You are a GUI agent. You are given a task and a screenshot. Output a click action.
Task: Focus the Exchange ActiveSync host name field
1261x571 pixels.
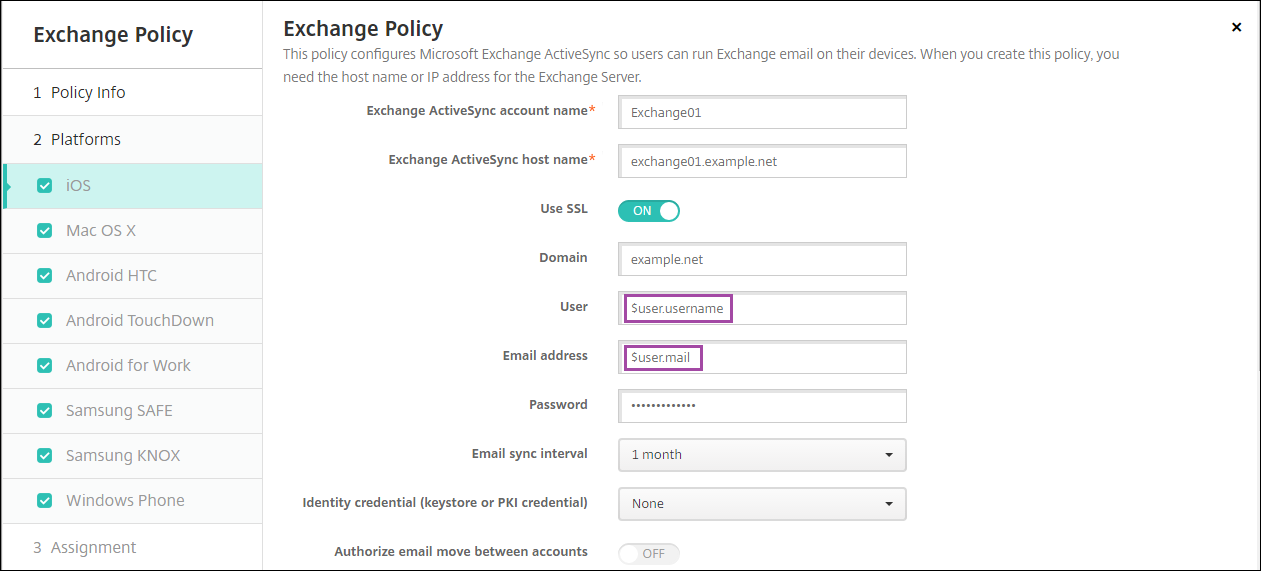pyautogui.click(x=762, y=162)
